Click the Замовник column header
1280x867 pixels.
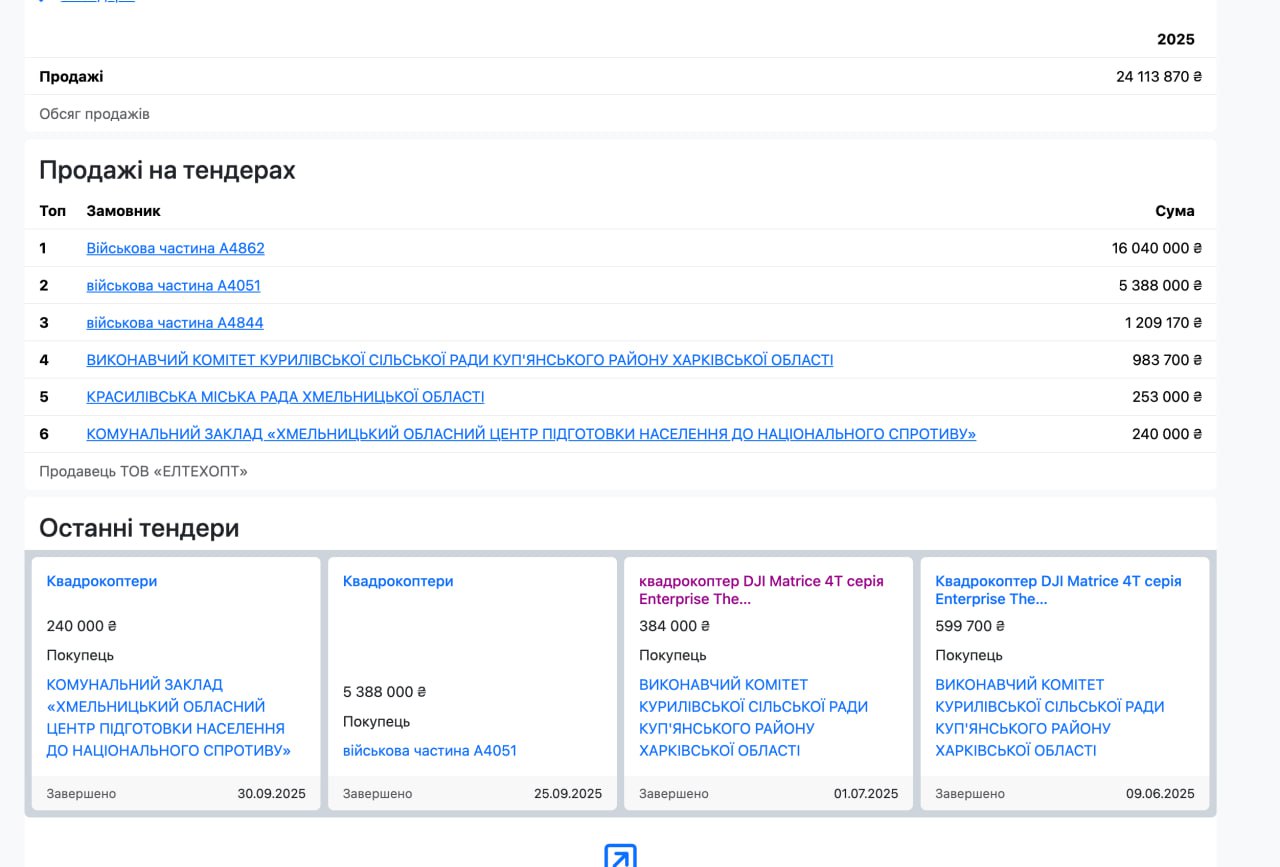click(124, 211)
